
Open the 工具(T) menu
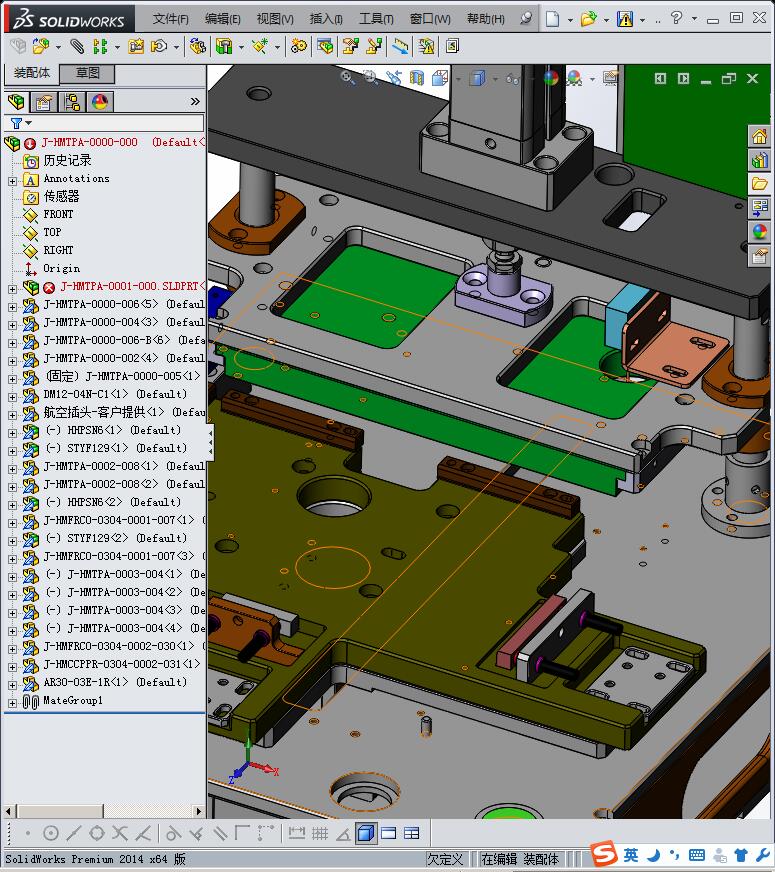(376, 19)
